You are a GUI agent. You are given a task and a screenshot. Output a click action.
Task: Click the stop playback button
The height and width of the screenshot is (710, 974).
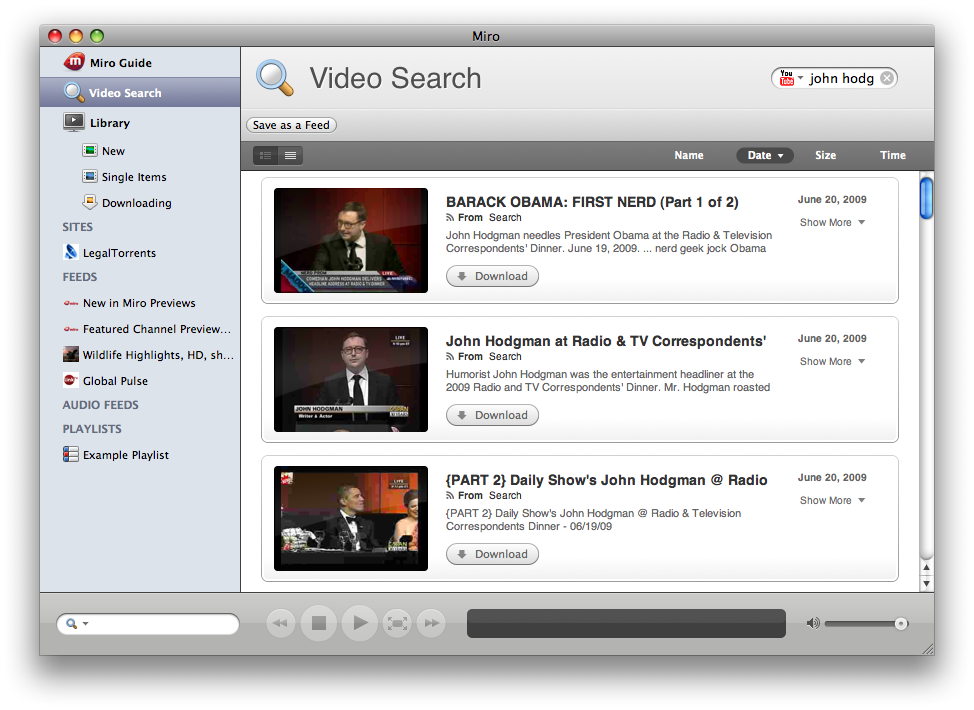[x=319, y=623]
